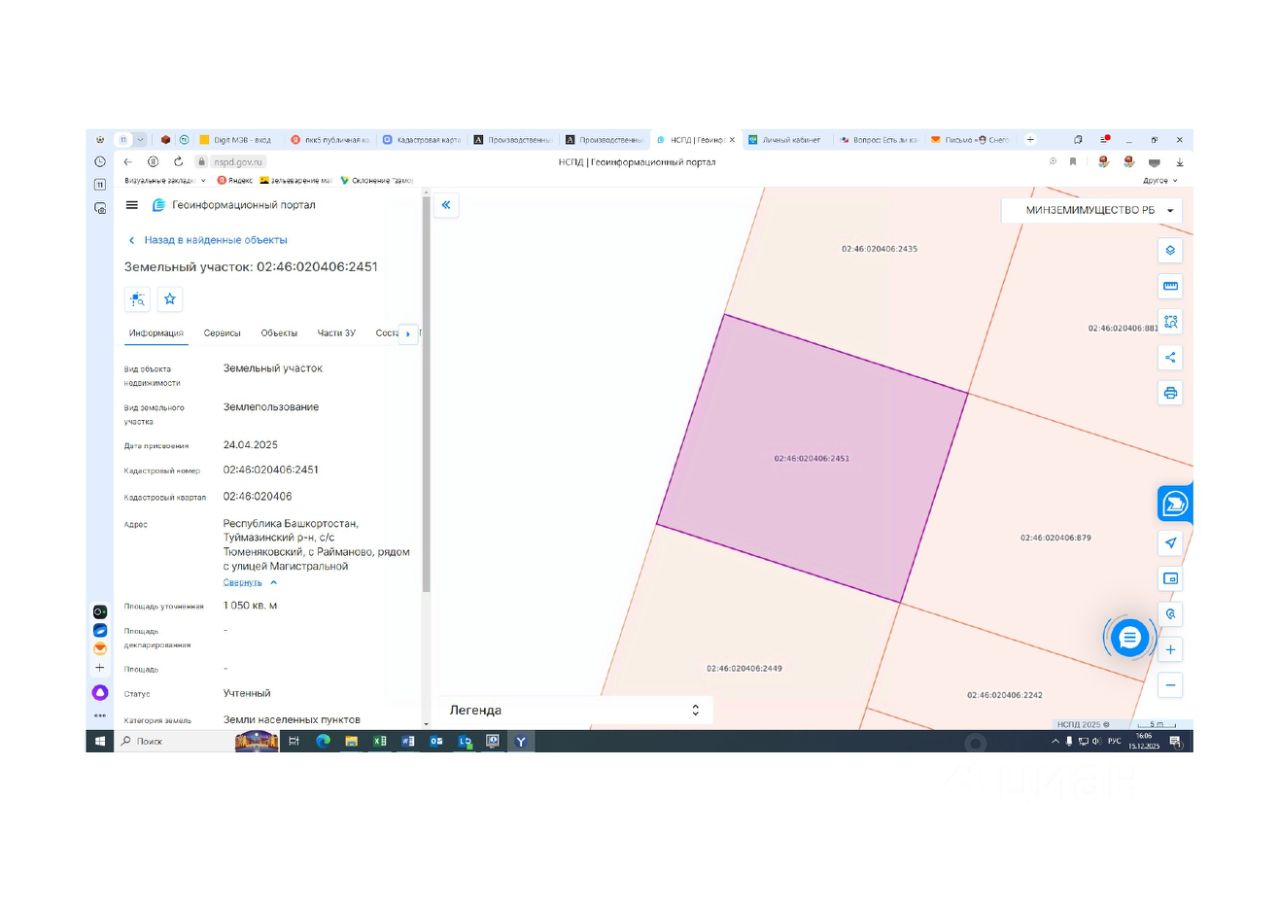1280x905 pixels.
Task: Launch Alice assistant in the sidebar
Action: coord(100,692)
